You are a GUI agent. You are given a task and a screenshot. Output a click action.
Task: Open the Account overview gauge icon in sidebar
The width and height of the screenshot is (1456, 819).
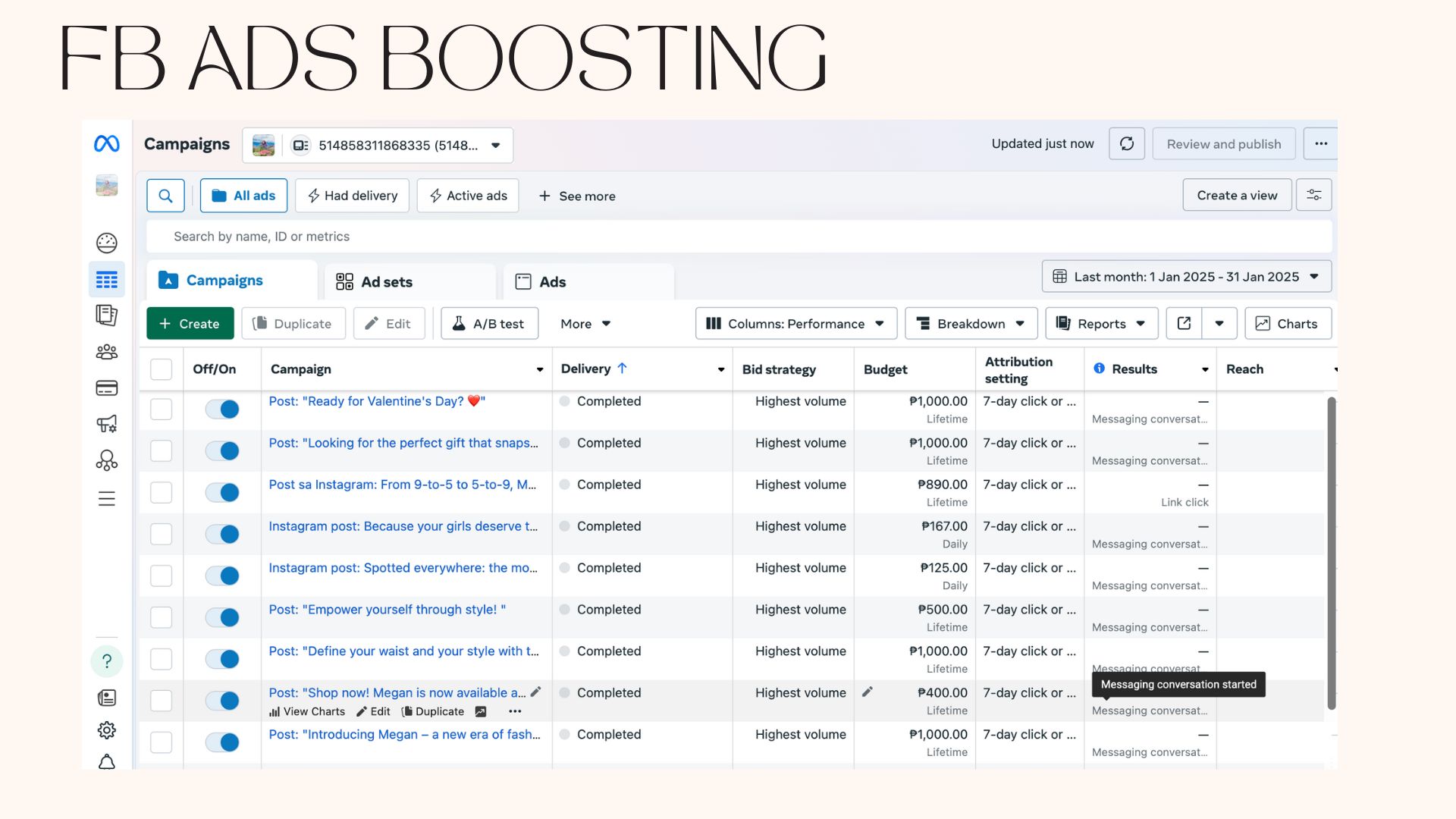point(107,243)
